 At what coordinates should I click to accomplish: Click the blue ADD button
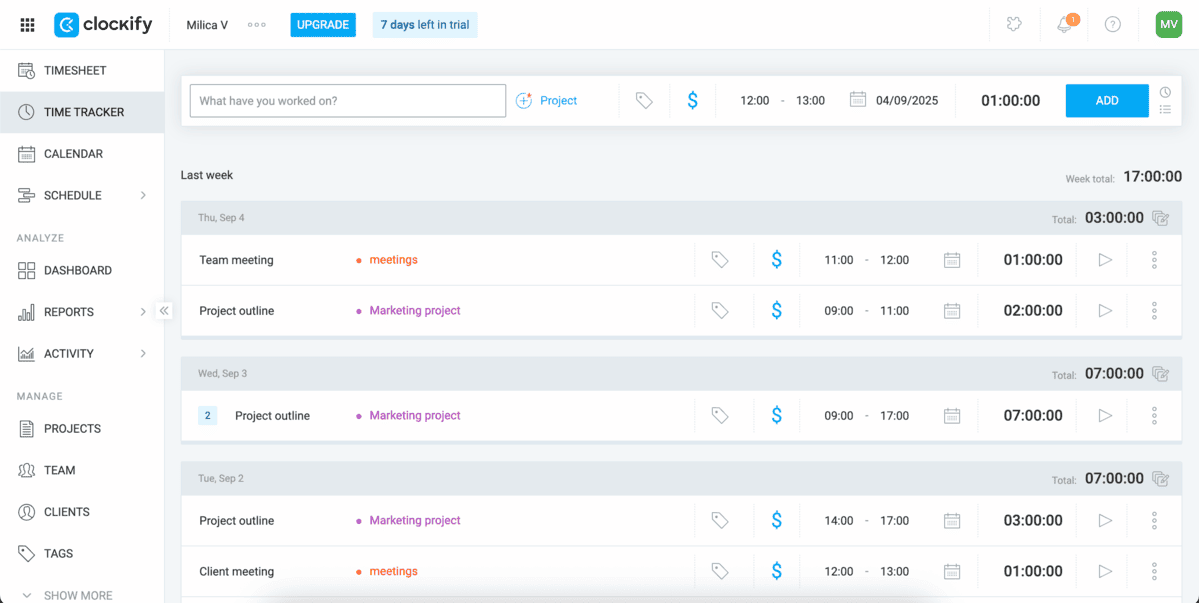(x=1106, y=101)
